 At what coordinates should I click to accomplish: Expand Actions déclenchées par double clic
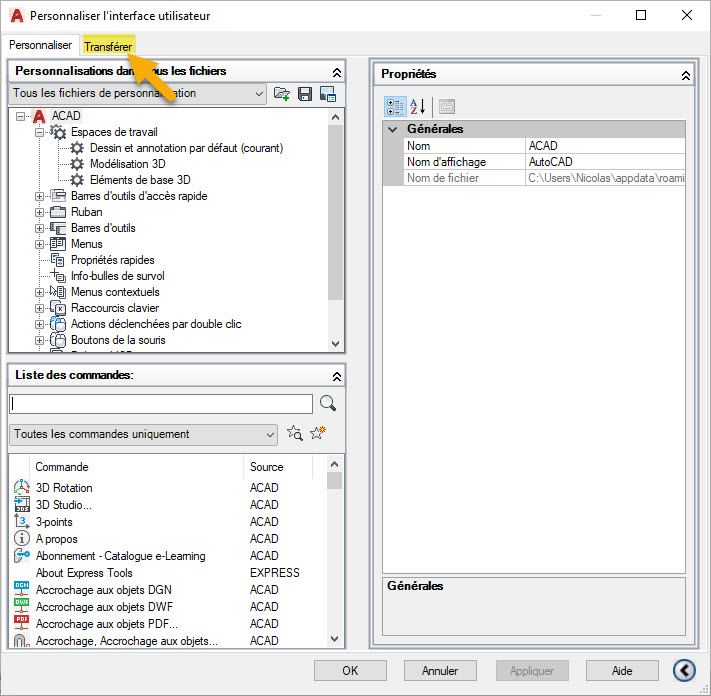(x=39, y=324)
